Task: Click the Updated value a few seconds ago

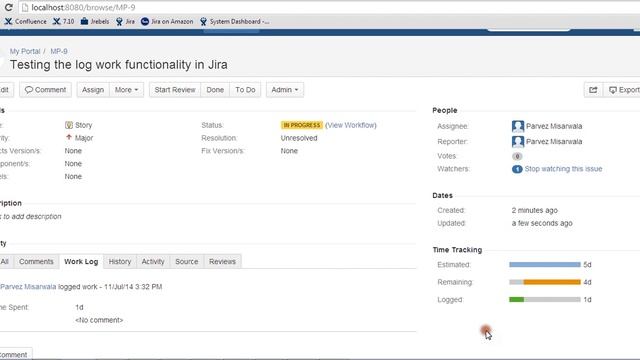Action: [x=542, y=223]
